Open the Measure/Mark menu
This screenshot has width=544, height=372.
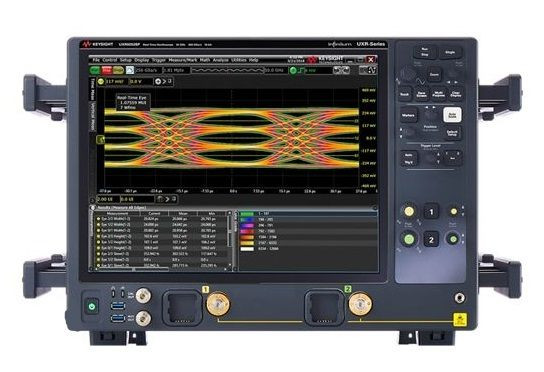[183, 60]
